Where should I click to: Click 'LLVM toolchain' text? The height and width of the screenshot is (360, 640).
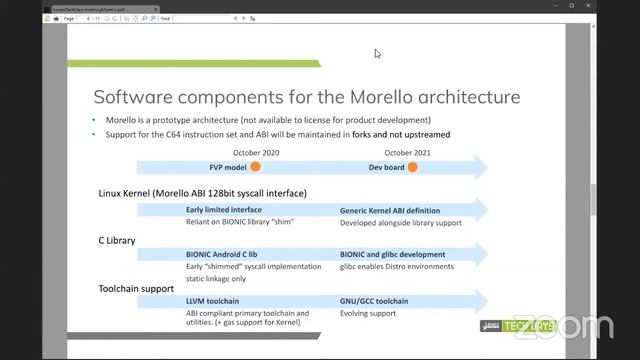coord(212,301)
